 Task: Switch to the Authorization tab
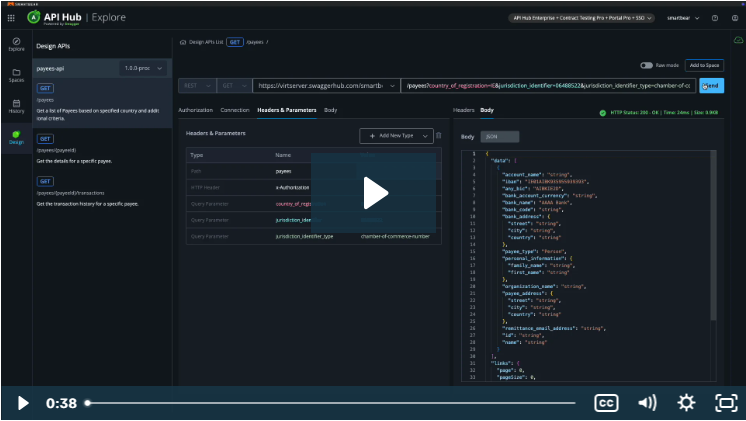click(196, 110)
